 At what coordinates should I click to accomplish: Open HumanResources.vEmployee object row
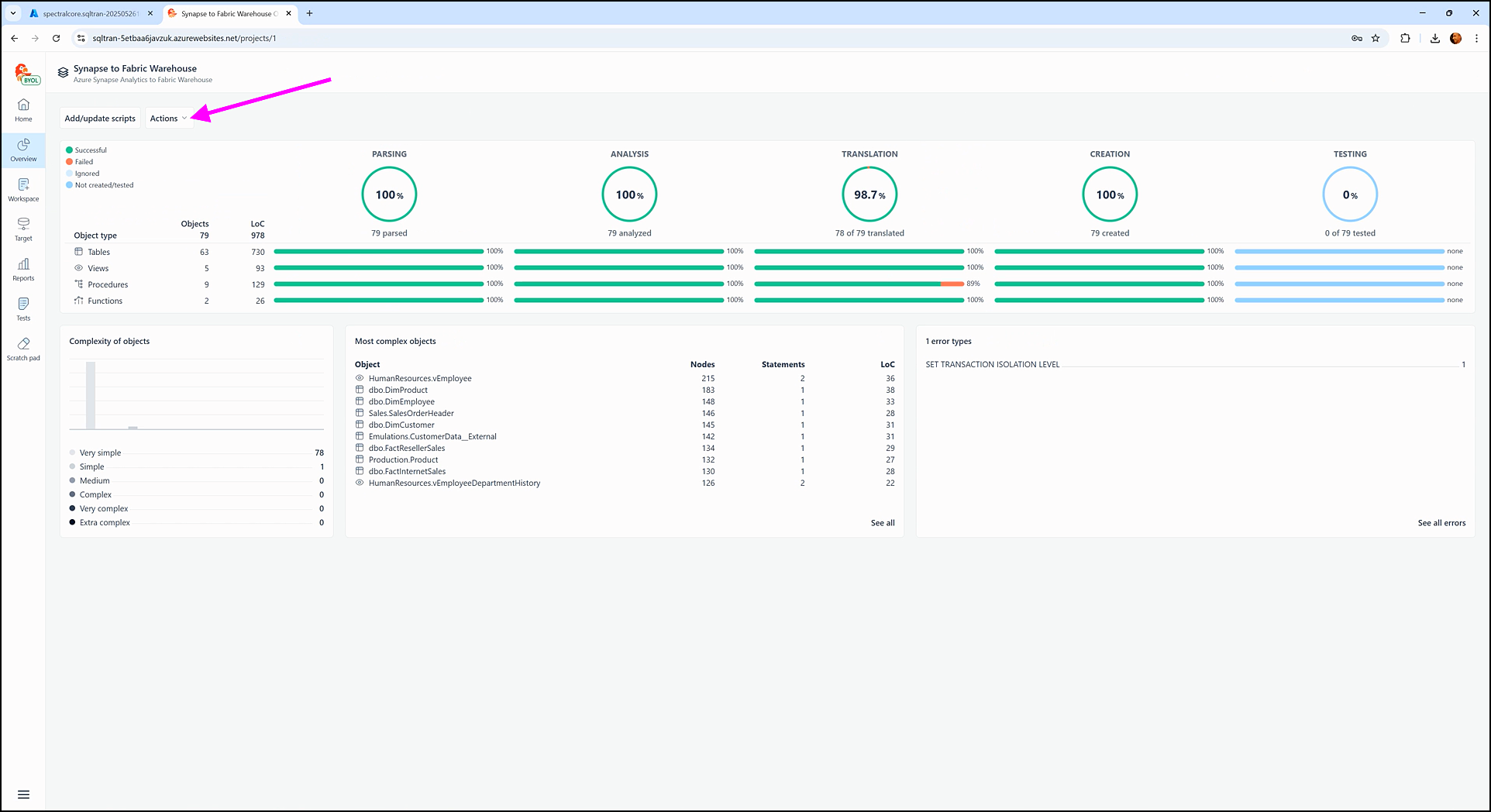click(419, 378)
